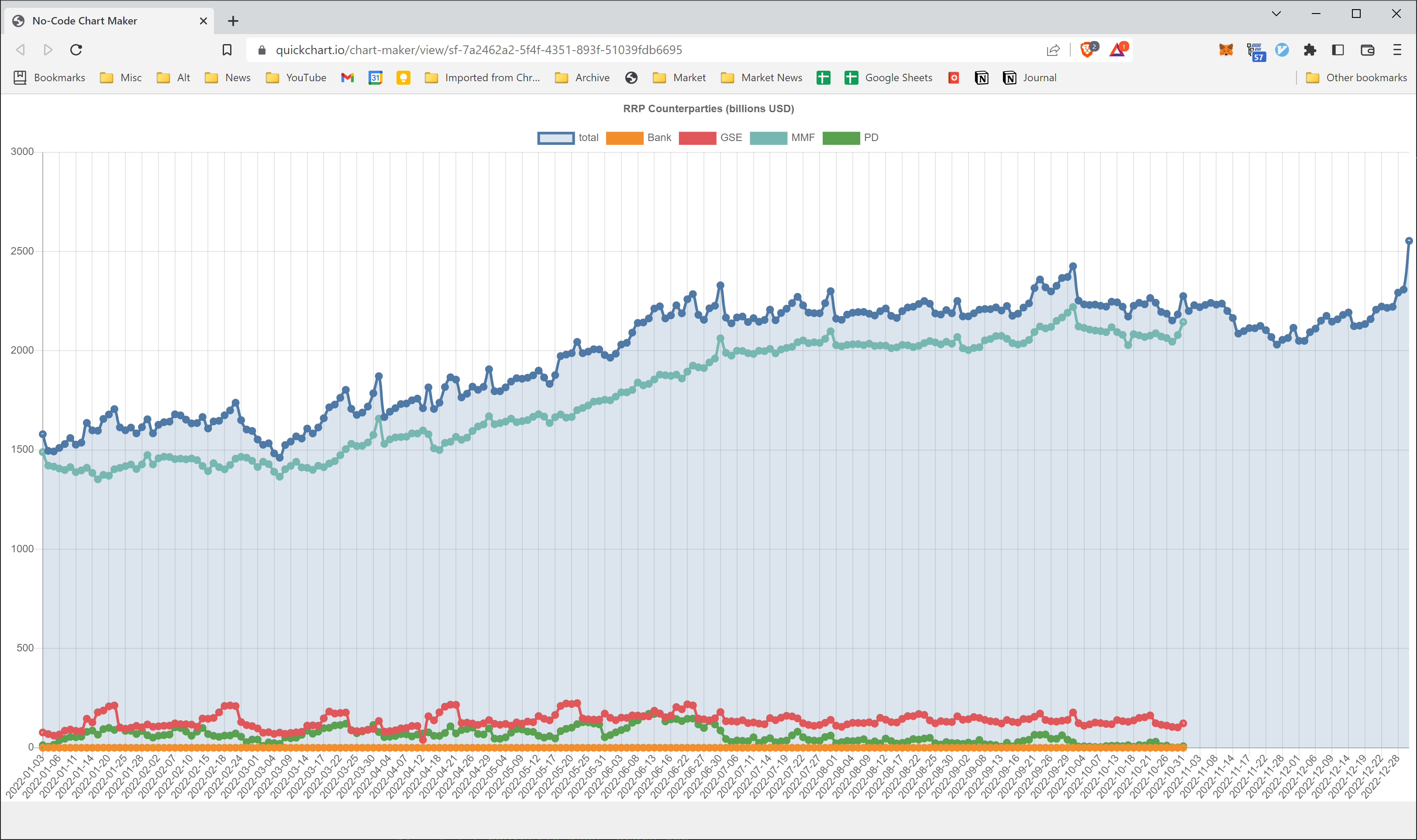Open the Google Sheets bookmark
Image resolution: width=1417 pixels, height=840 pixels.
pyautogui.click(x=888, y=78)
